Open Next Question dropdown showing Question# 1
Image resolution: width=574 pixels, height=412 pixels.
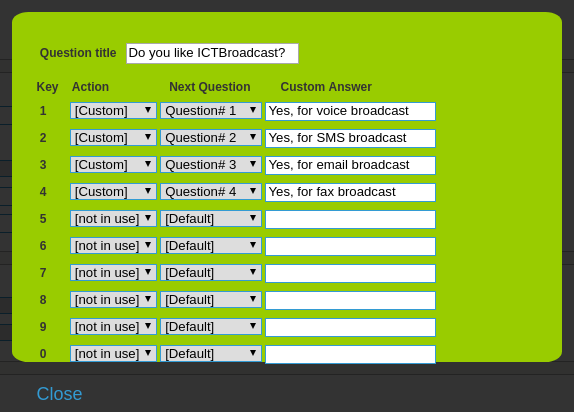point(211,111)
